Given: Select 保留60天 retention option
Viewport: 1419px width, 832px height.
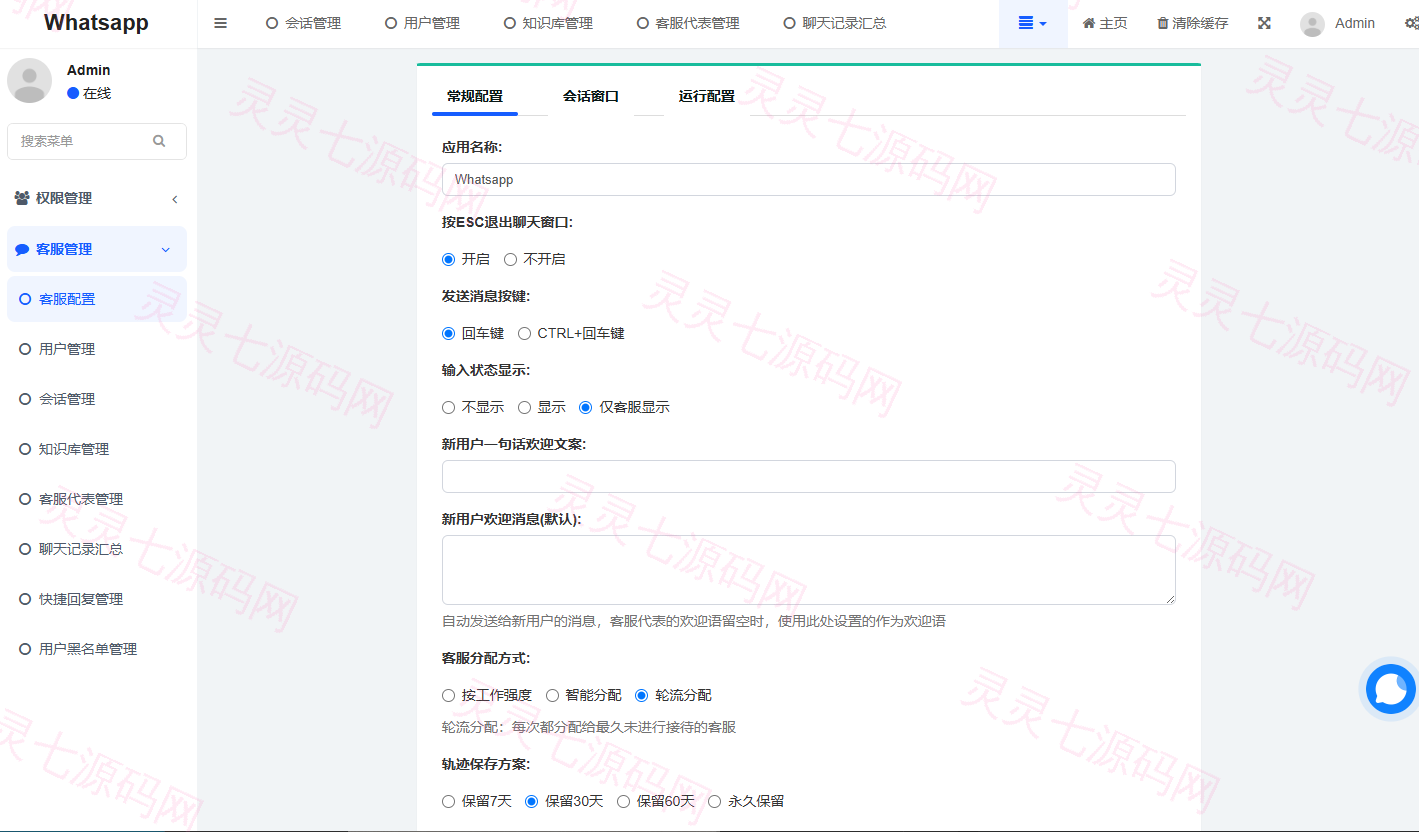Looking at the screenshot, I should 623,801.
